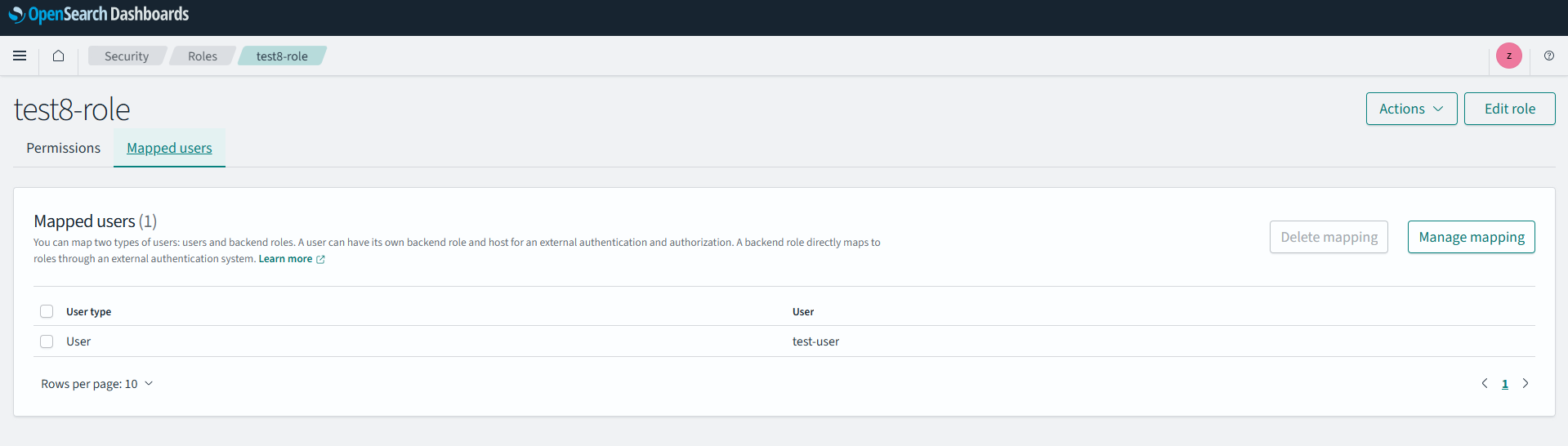Select all rows header checkbox
This screenshot has width=1568, height=446.
coord(47,311)
